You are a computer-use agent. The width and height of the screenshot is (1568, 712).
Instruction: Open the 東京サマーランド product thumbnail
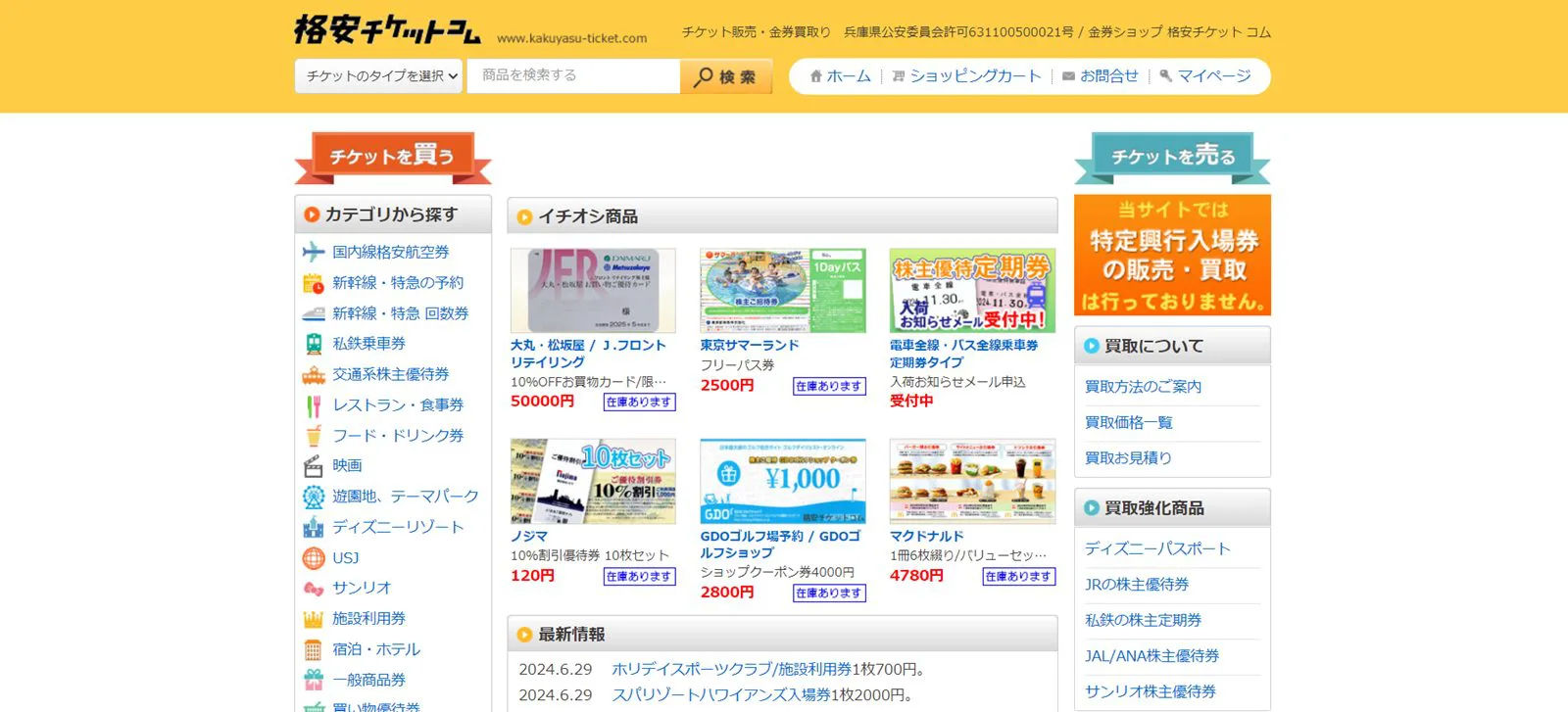click(x=782, y=291)
